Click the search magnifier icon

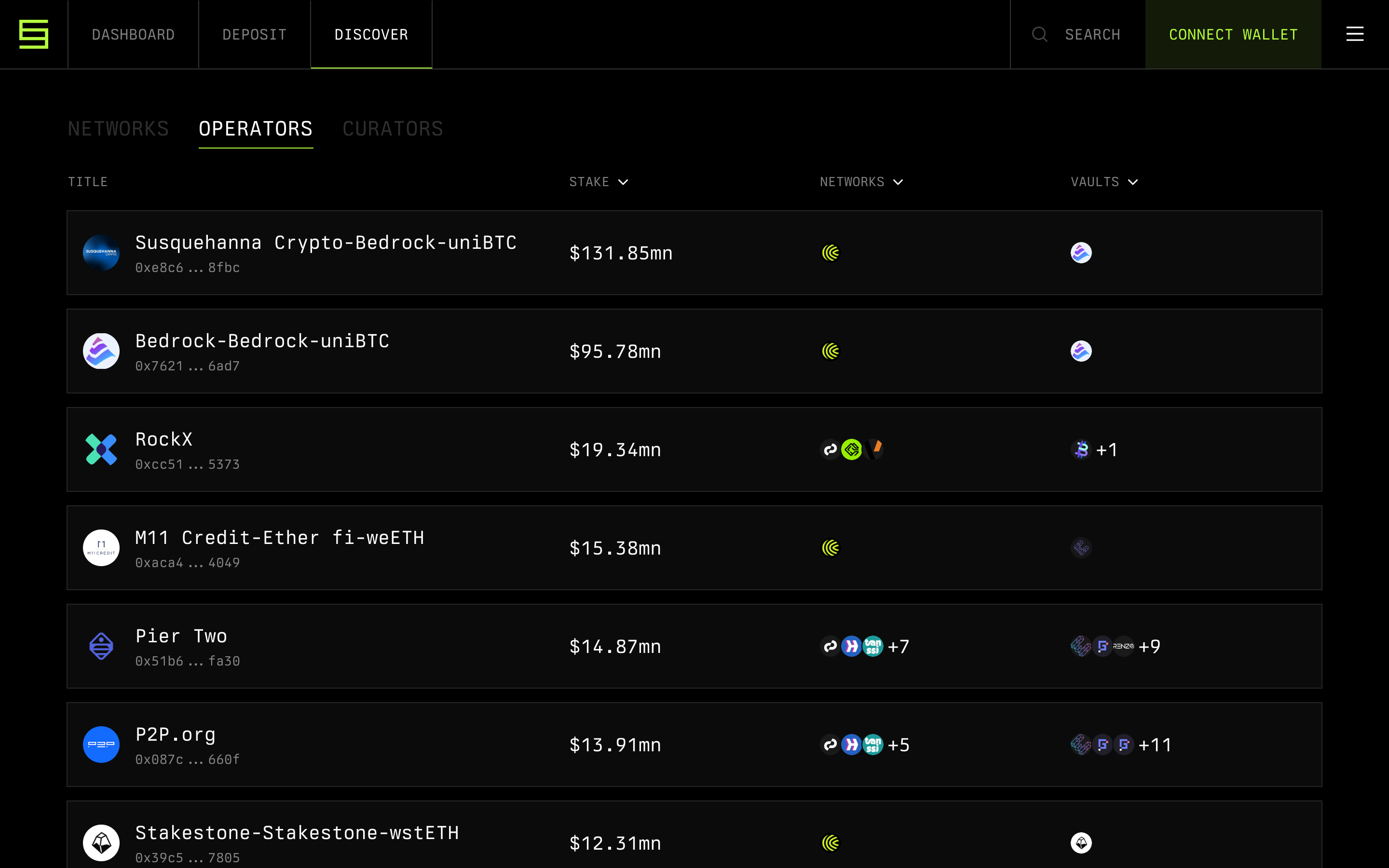tap(1039, 34)
